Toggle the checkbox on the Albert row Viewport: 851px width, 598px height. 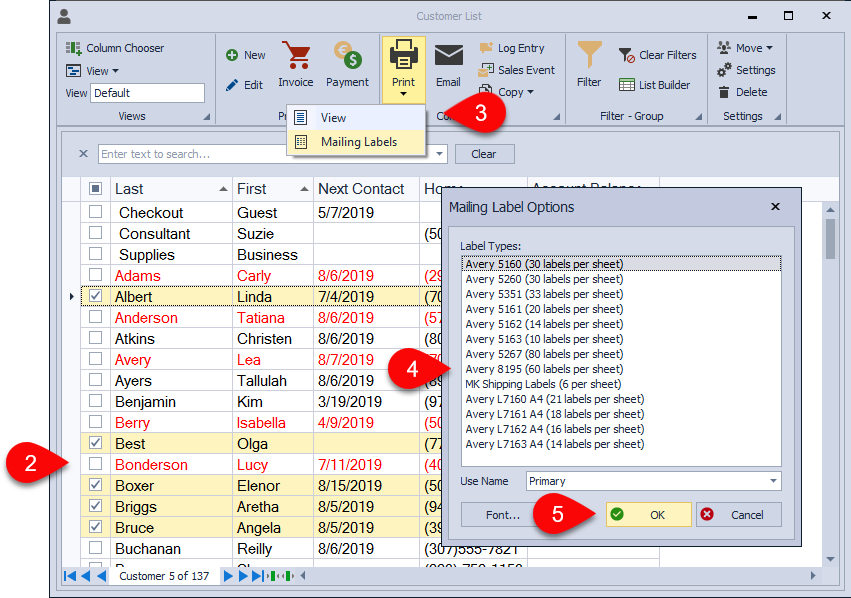pos(96,296)
